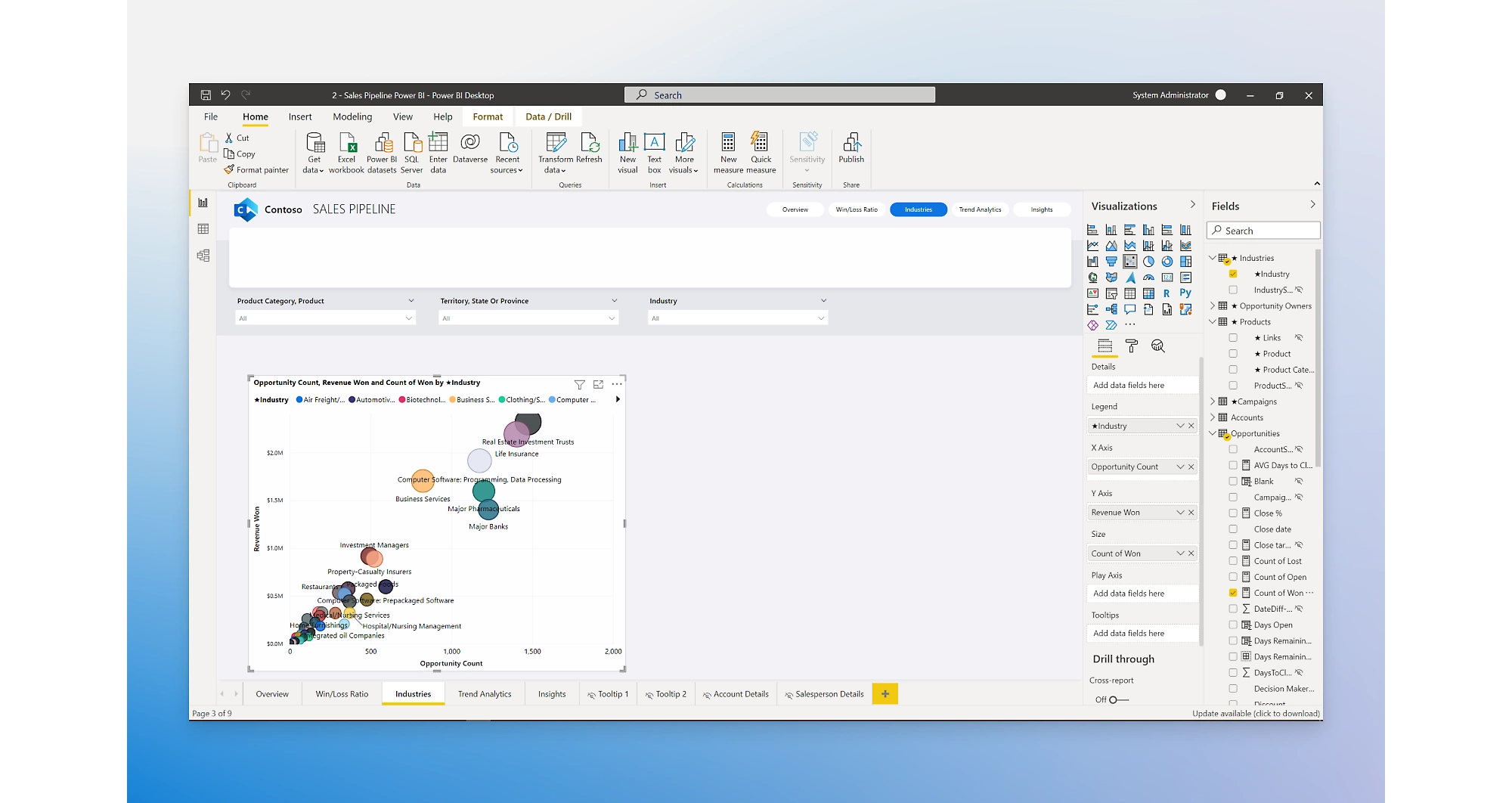This screenshot has width=1512, height=803.
Task: Uncheck the ★Industry field checkbox
Action: [x=1233, y=274]
